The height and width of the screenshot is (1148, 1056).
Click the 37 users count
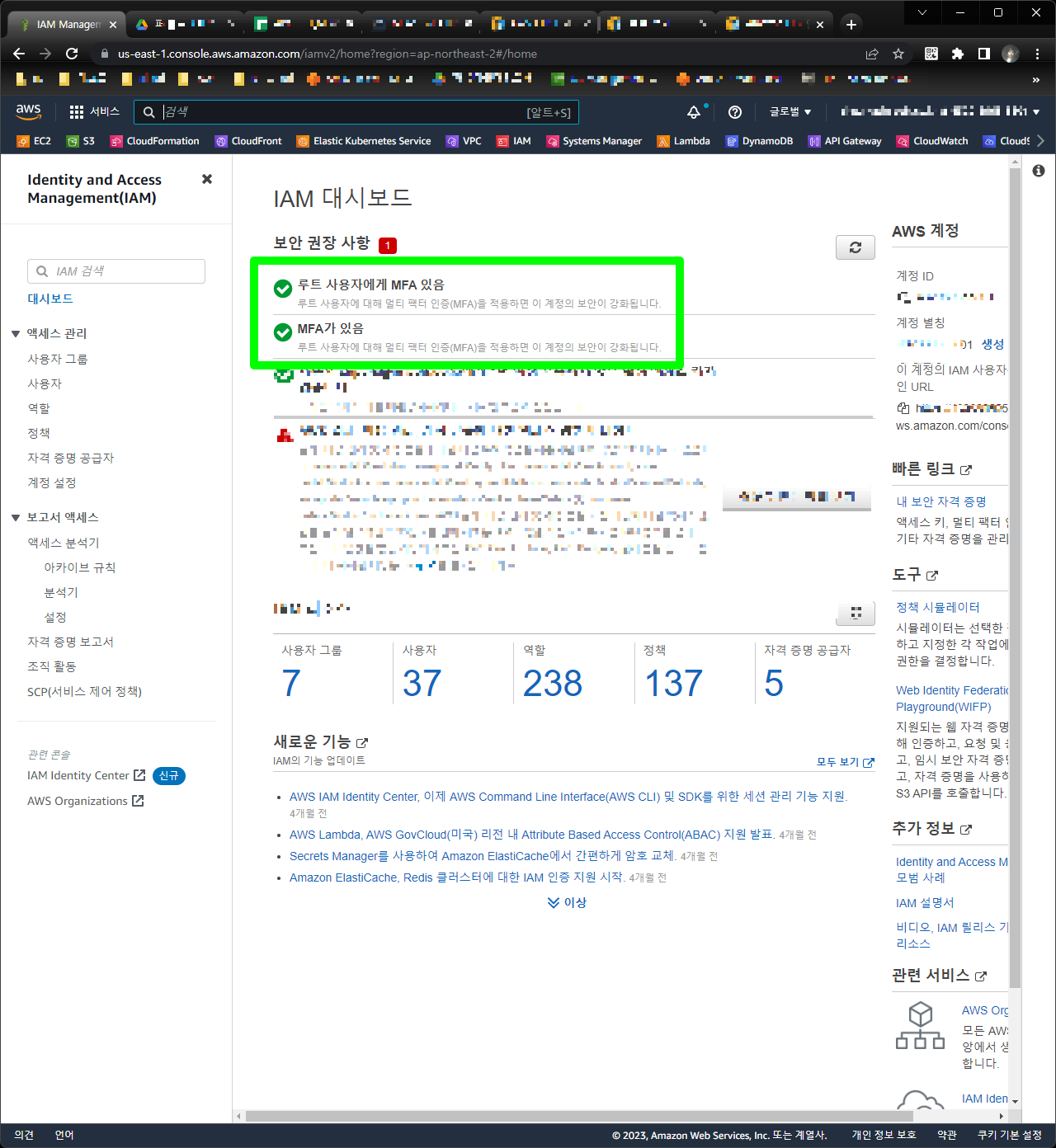[x=422, y=683]
